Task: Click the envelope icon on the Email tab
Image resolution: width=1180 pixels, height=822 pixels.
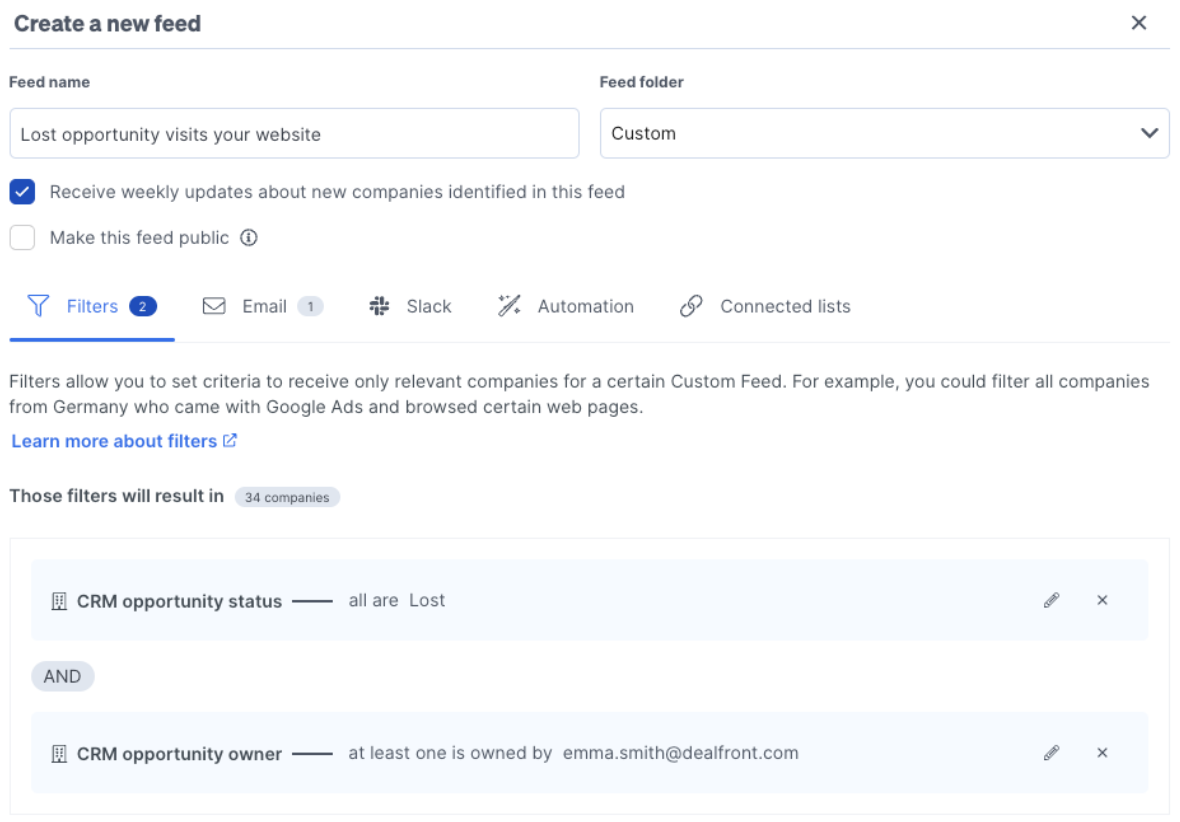Action: [x=214, y=306]
